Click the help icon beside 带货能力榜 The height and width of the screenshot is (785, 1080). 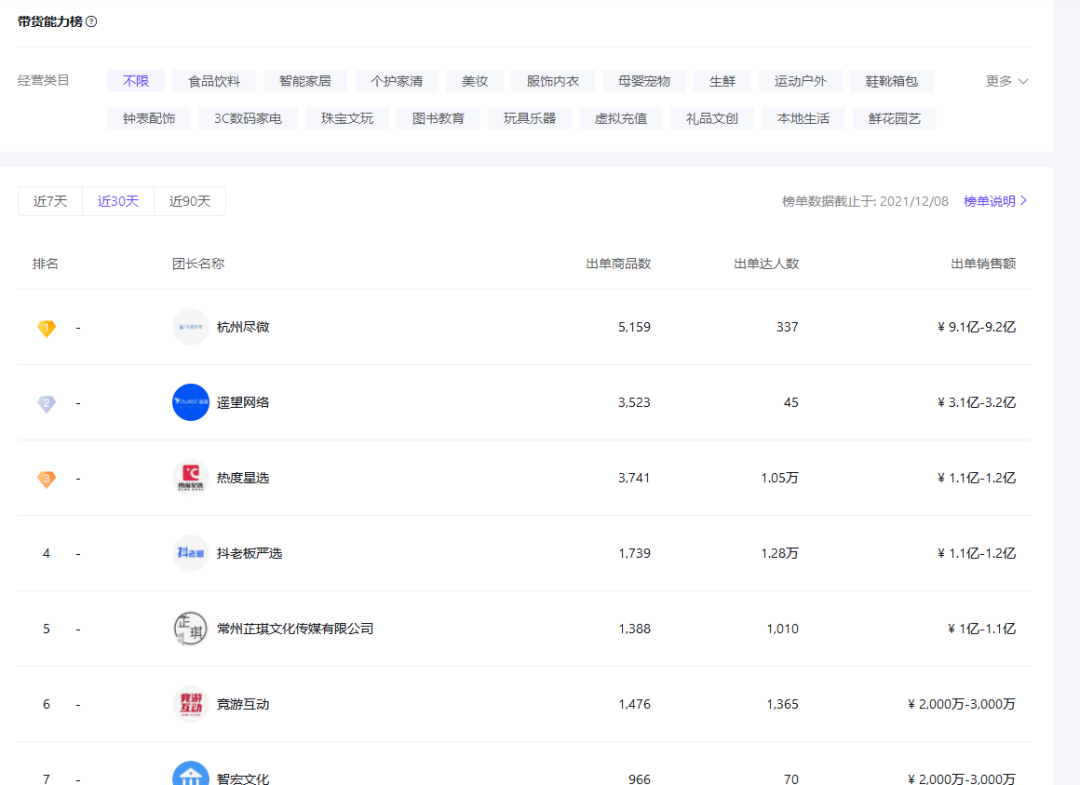(92, 22)
